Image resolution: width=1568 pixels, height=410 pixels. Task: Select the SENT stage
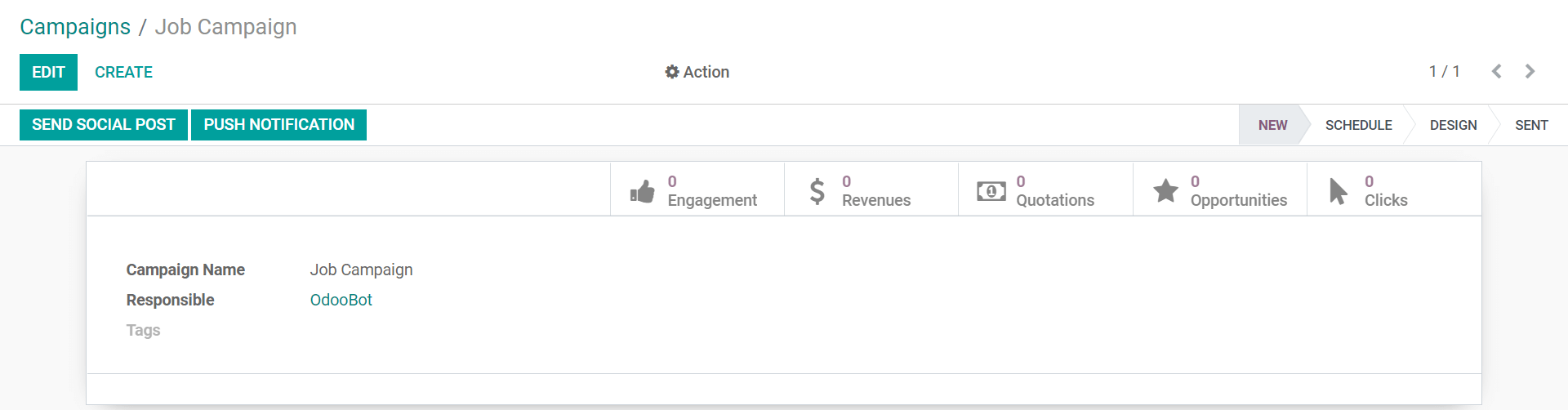tap(1531, 125)
